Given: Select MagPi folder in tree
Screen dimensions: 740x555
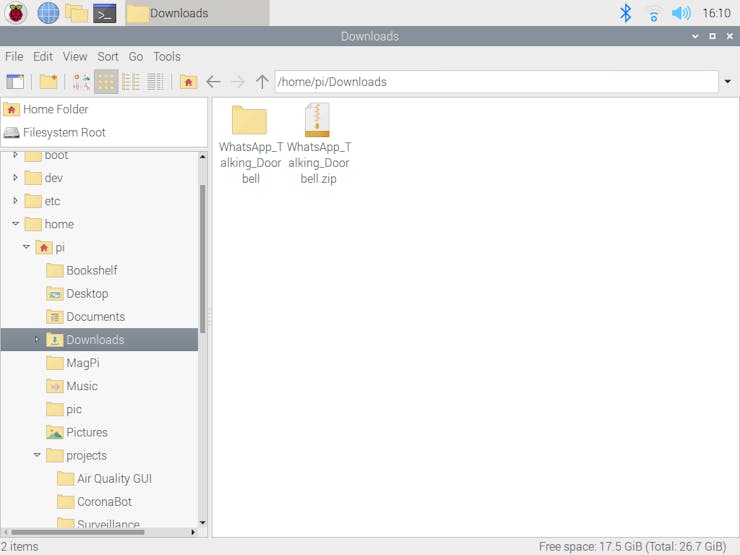Looking at the screenshot, I should 99,363.
